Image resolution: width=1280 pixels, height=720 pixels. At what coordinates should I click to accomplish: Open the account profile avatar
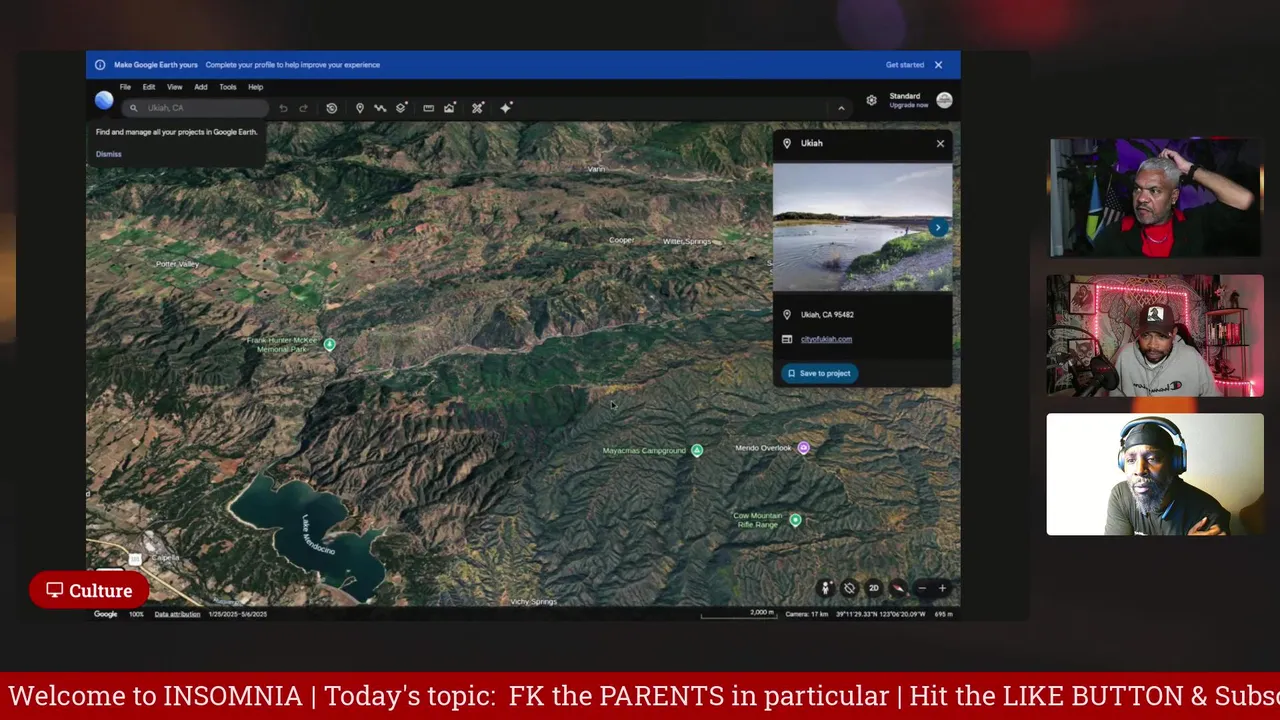point(944,100)
